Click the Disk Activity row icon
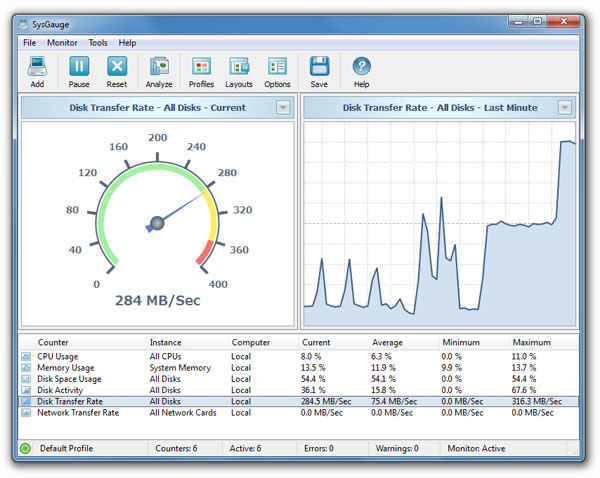 (x=26, y=390)
